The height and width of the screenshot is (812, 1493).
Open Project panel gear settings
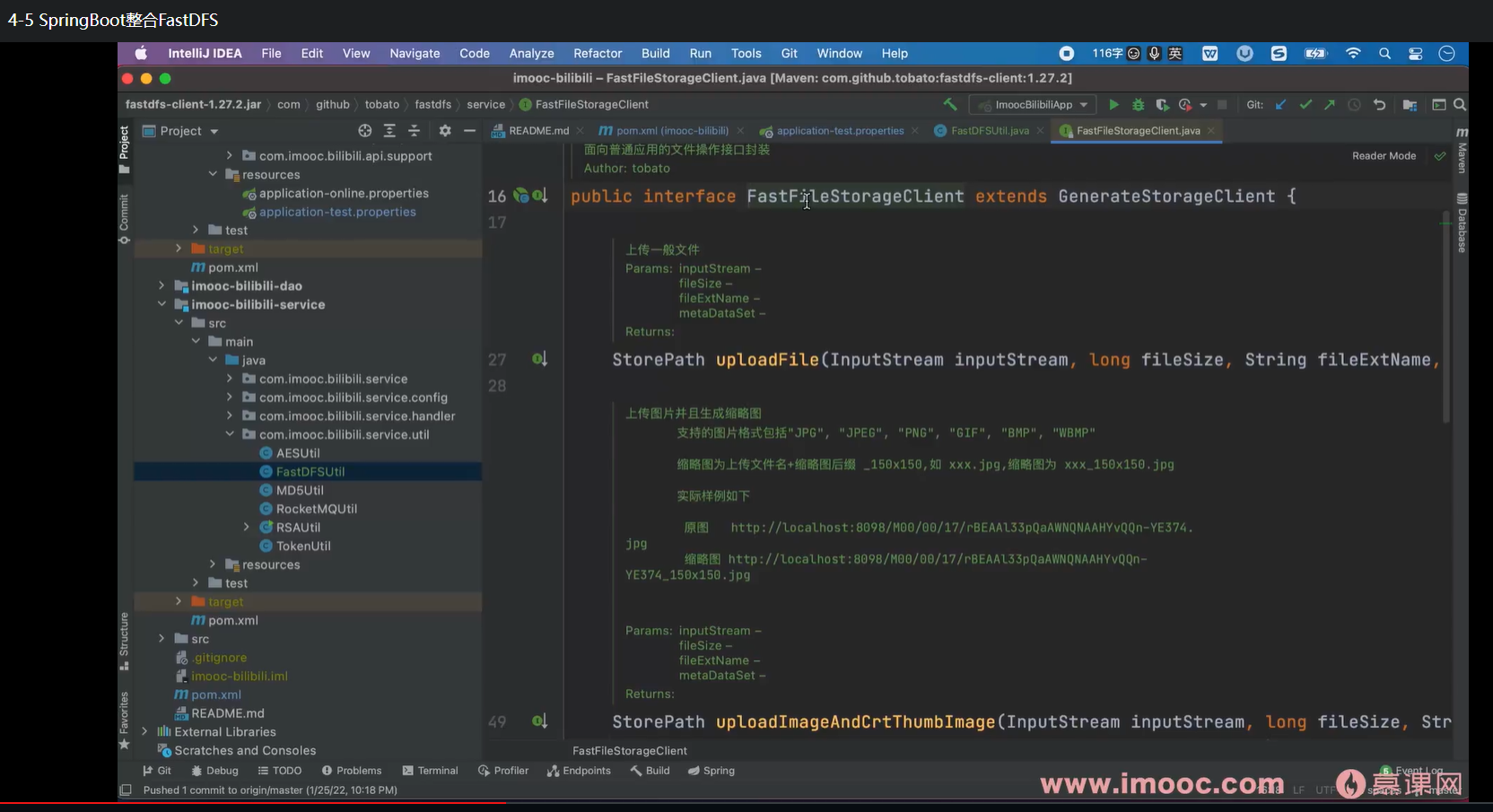pos(445,131)
